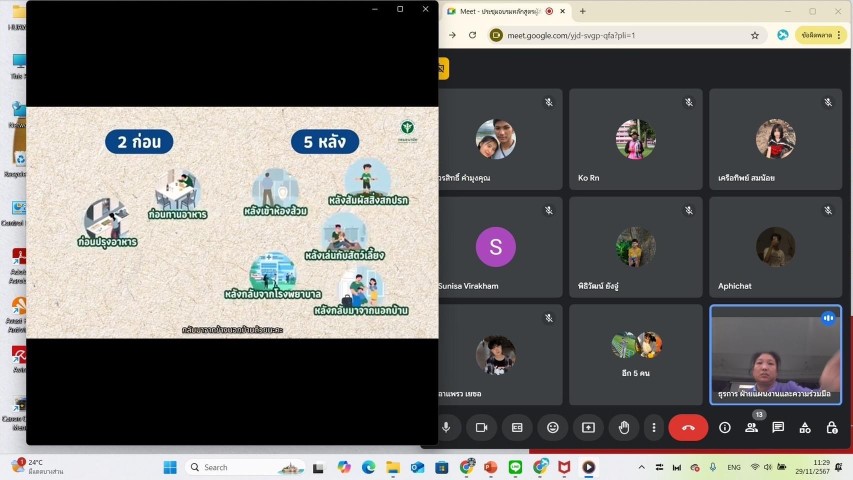Toggle the camera in Meet
853x480 pixels.
[481, 427]
